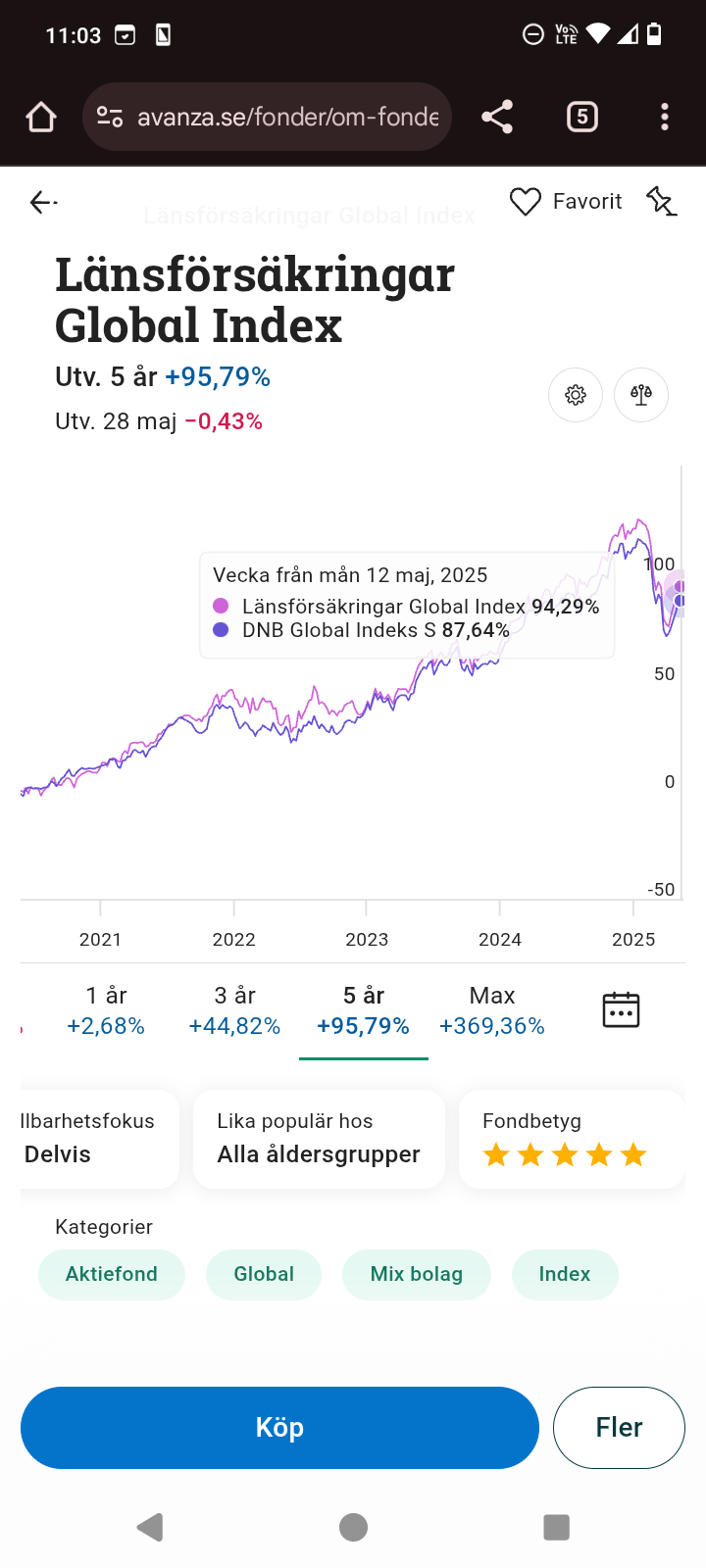Viewport: 706px width, 1568px height.
Task: Tap the Index category chip
Action: 565,1274
